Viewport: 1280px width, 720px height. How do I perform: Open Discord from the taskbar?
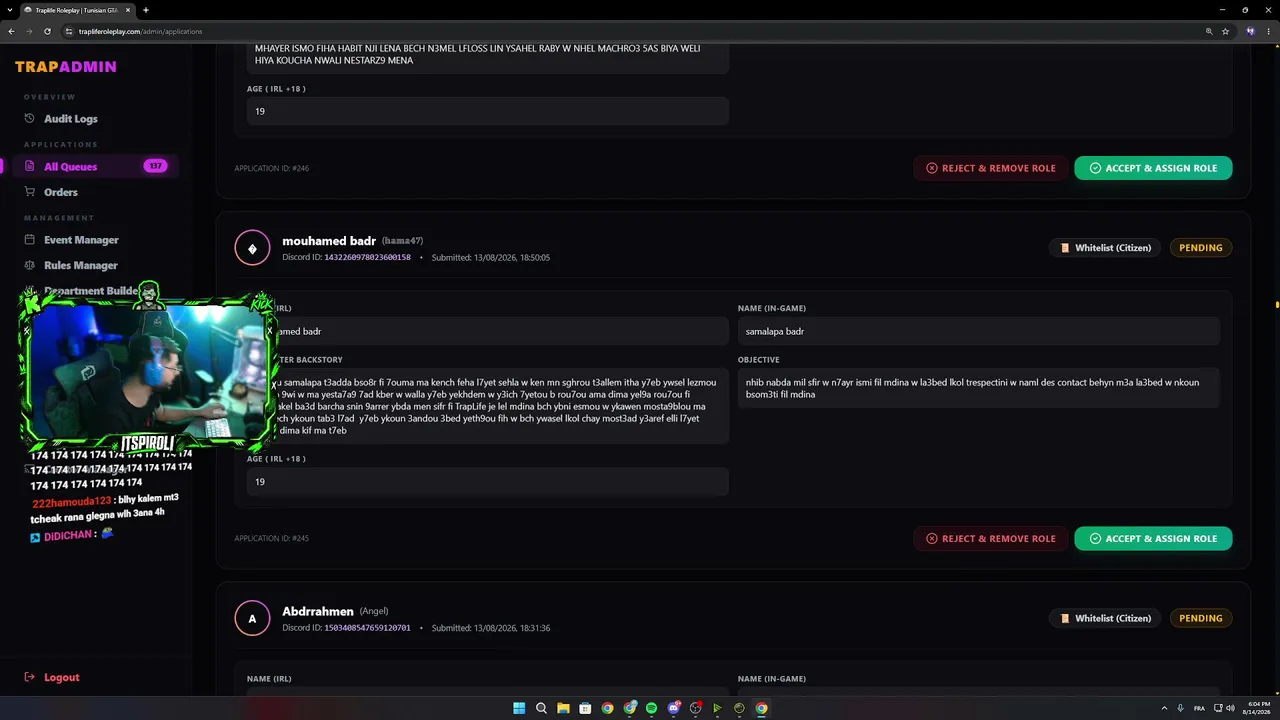(674, 708)
